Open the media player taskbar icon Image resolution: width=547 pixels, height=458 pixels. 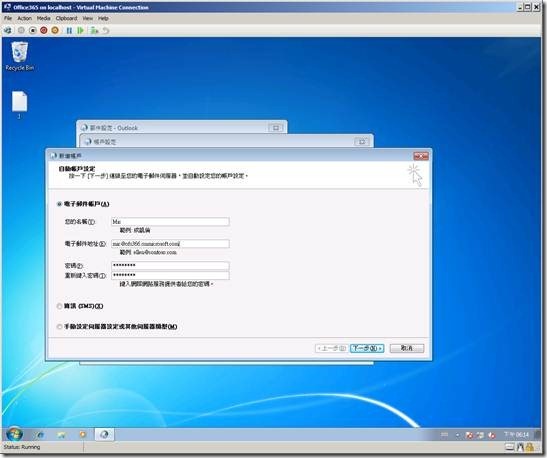click(83, 435)
